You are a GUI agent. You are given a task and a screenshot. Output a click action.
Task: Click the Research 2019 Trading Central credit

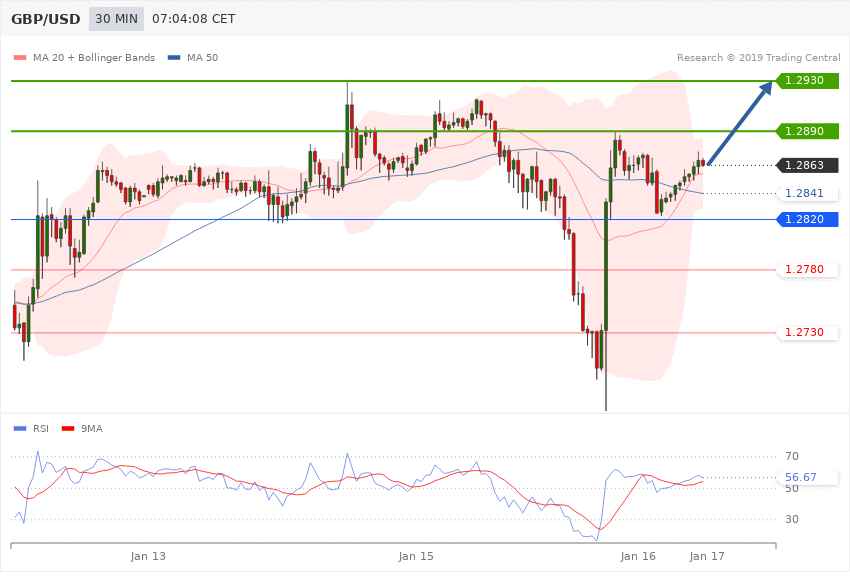tap(758, 57)
